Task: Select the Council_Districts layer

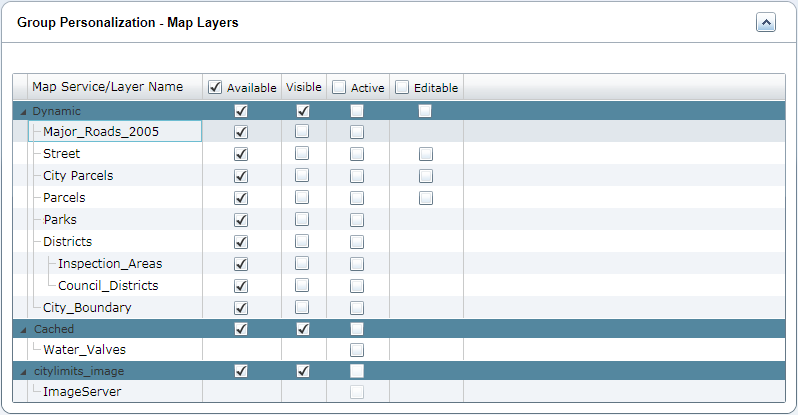Action: pyautogui.click(x=108, y=286)
